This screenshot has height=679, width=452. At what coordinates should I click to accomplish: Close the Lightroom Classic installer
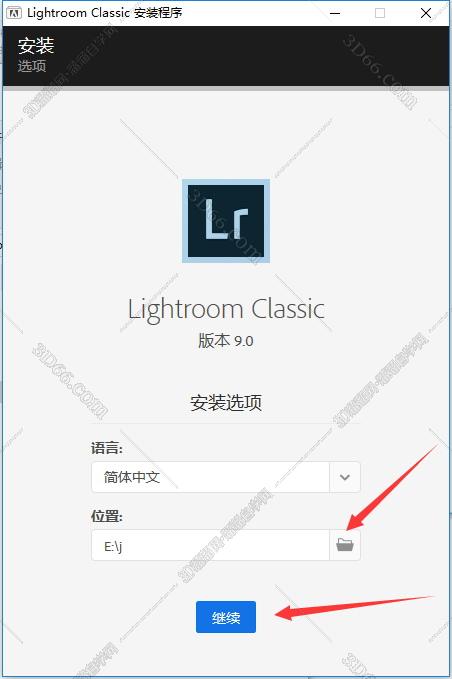(x=426, y=13)
